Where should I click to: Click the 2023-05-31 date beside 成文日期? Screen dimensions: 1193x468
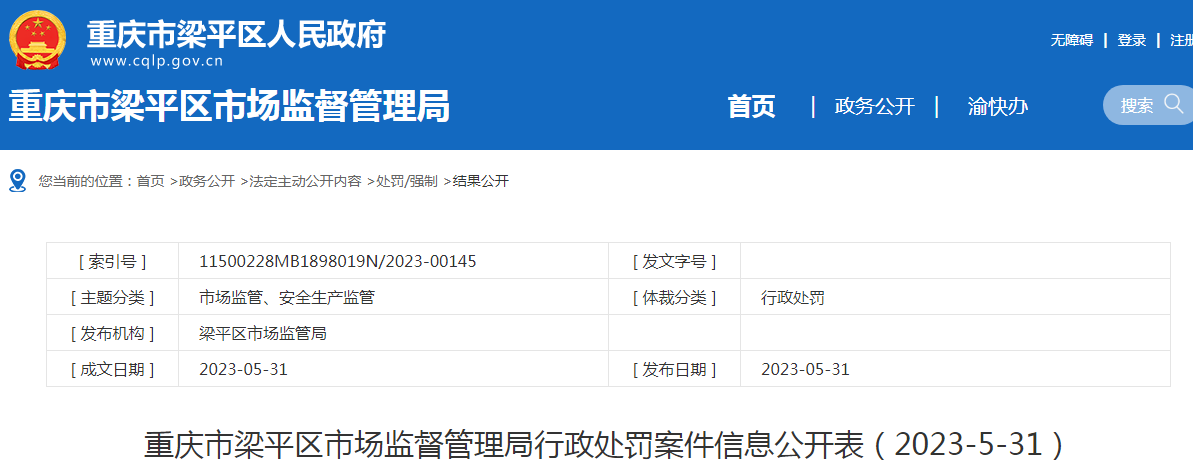pyautogui.click(x=243, y=369)
